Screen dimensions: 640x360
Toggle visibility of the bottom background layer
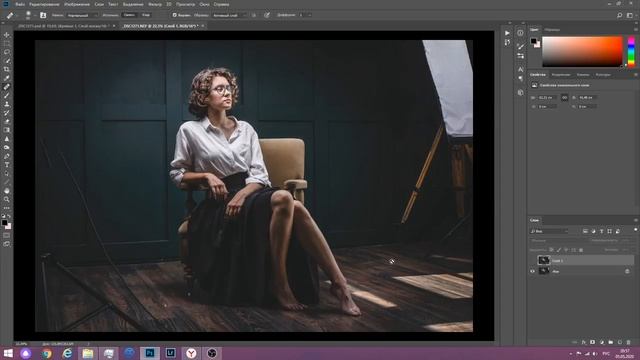pos(532,271)
